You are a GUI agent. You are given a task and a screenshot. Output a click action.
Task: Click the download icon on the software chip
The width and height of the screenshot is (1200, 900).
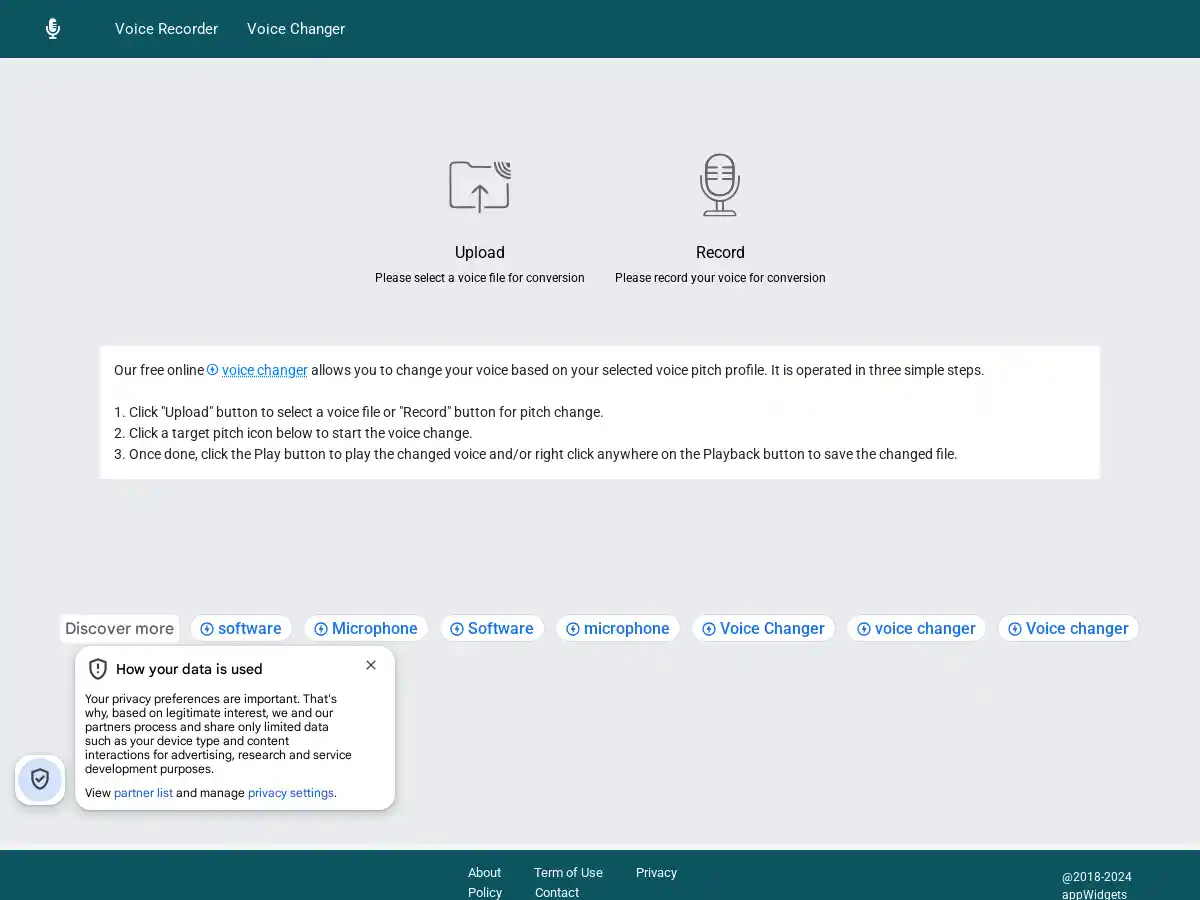click(206, 628)
